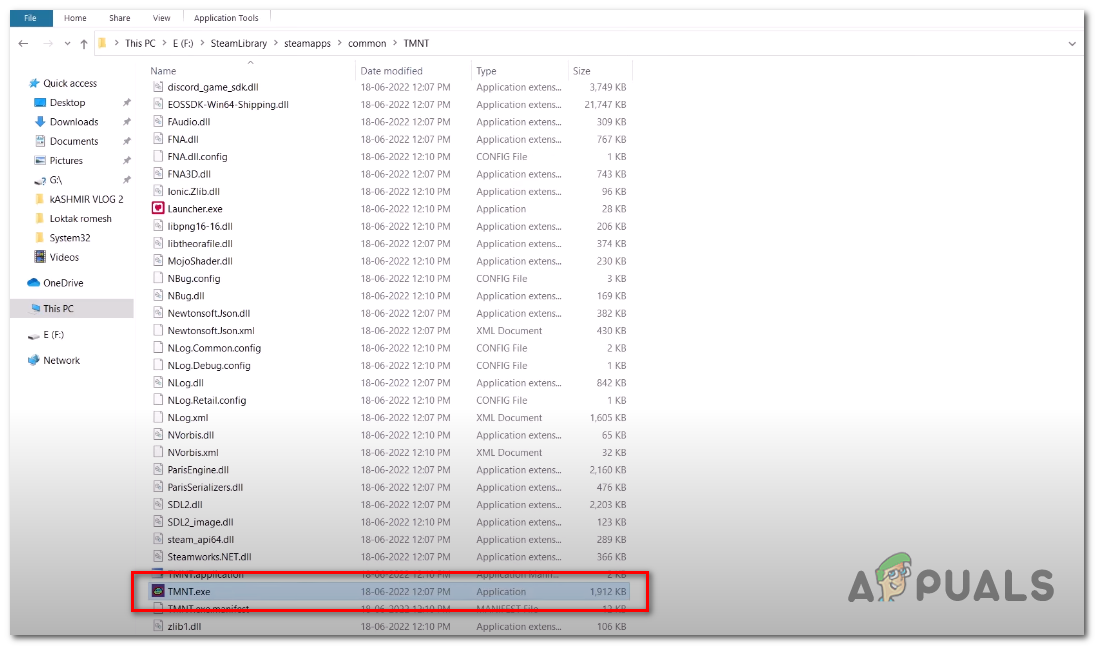Select Network in the sidebar
This screenshot has height=646, width=1095.
[x=61, y=360]
